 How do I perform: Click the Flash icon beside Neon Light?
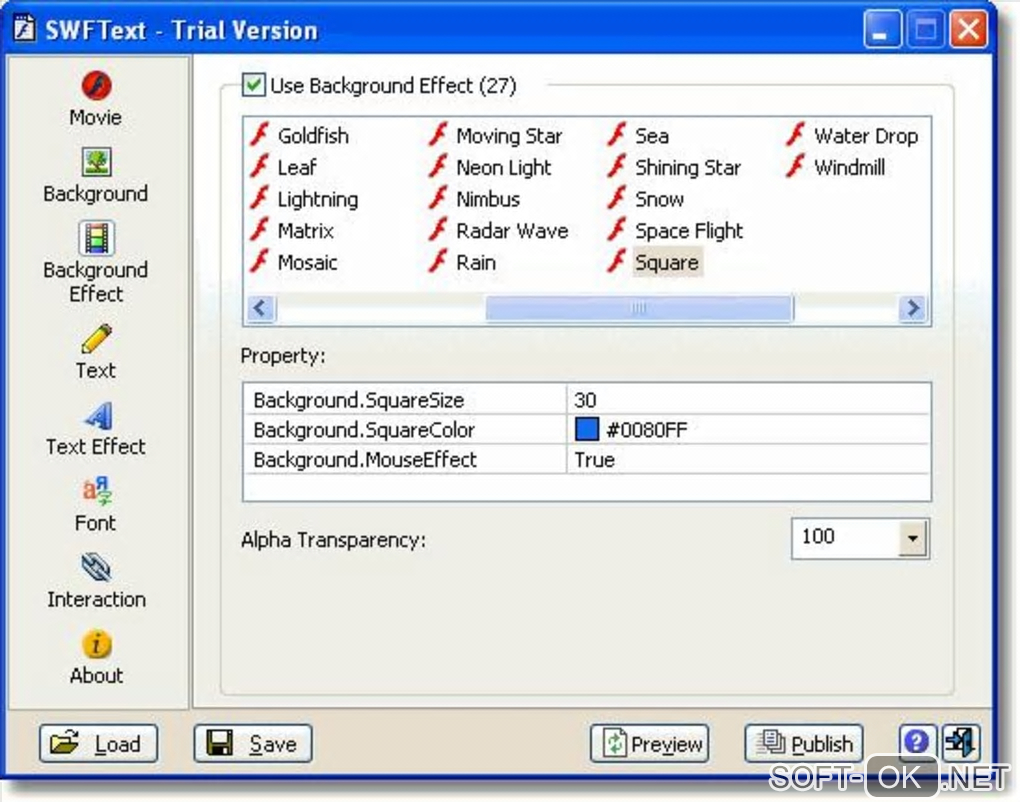[x=438, y=166]
